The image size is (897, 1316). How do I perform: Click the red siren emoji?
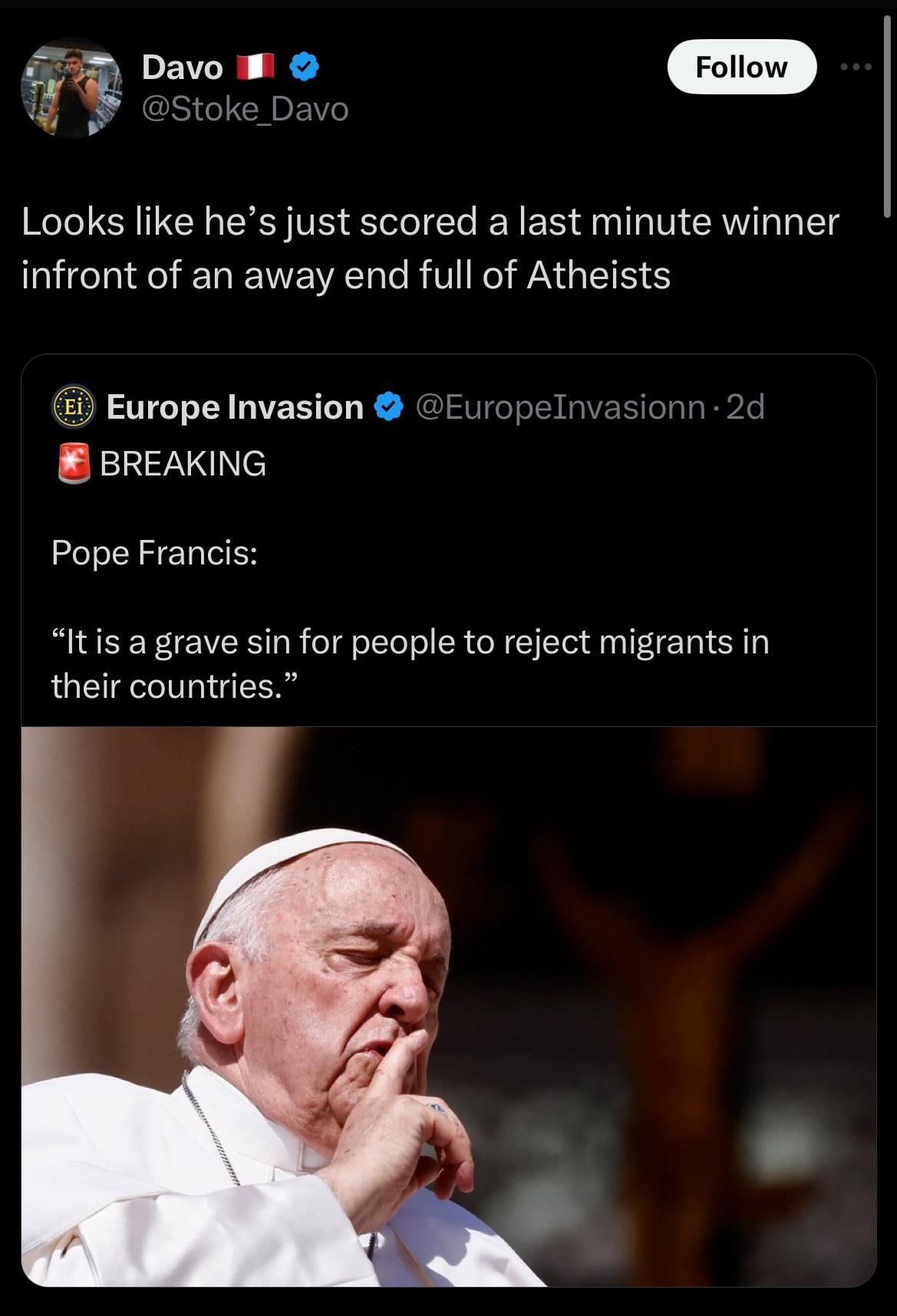pyautogui.click(x=74, y=463)
